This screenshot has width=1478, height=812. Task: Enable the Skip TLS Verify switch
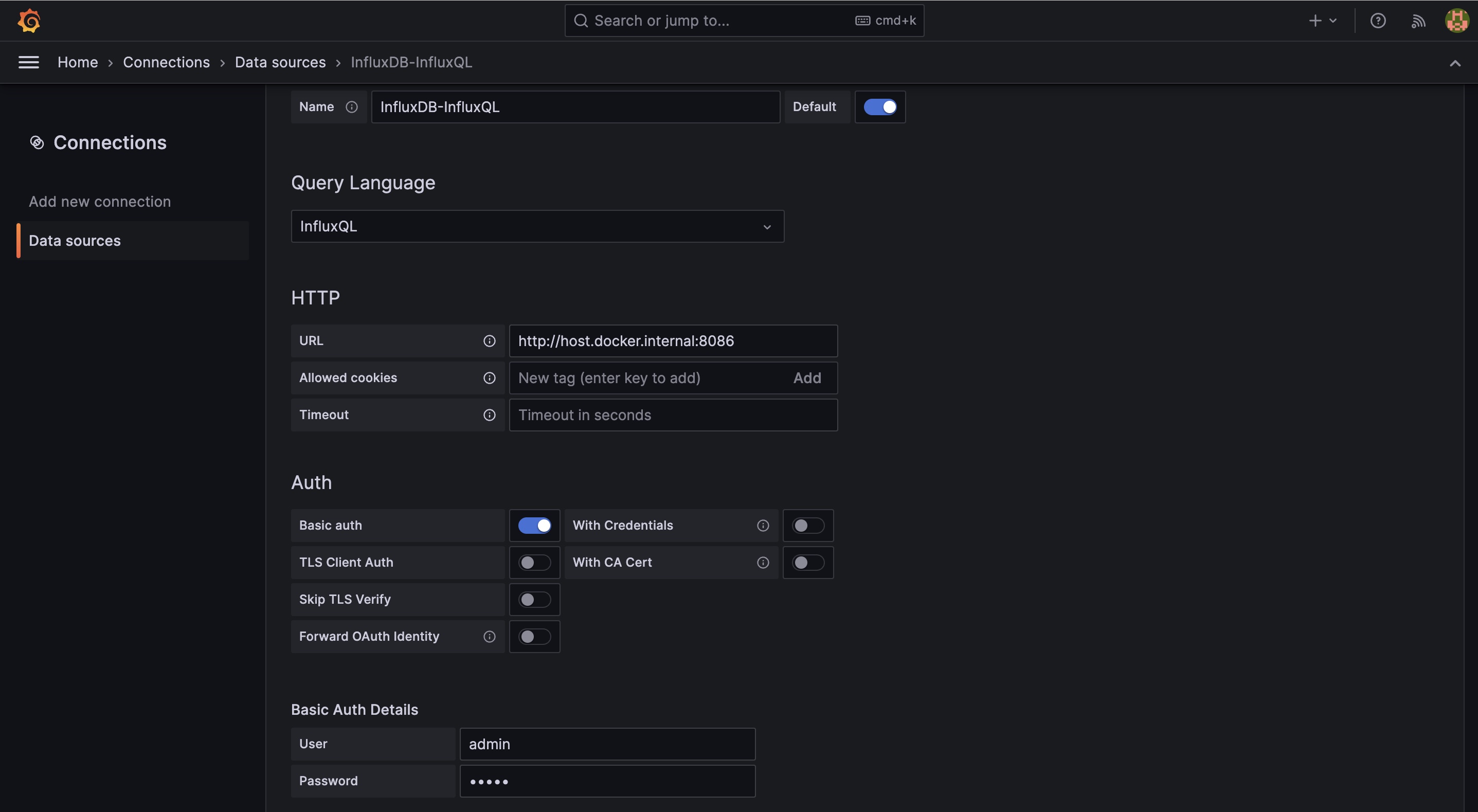click(x=534, y=600)
